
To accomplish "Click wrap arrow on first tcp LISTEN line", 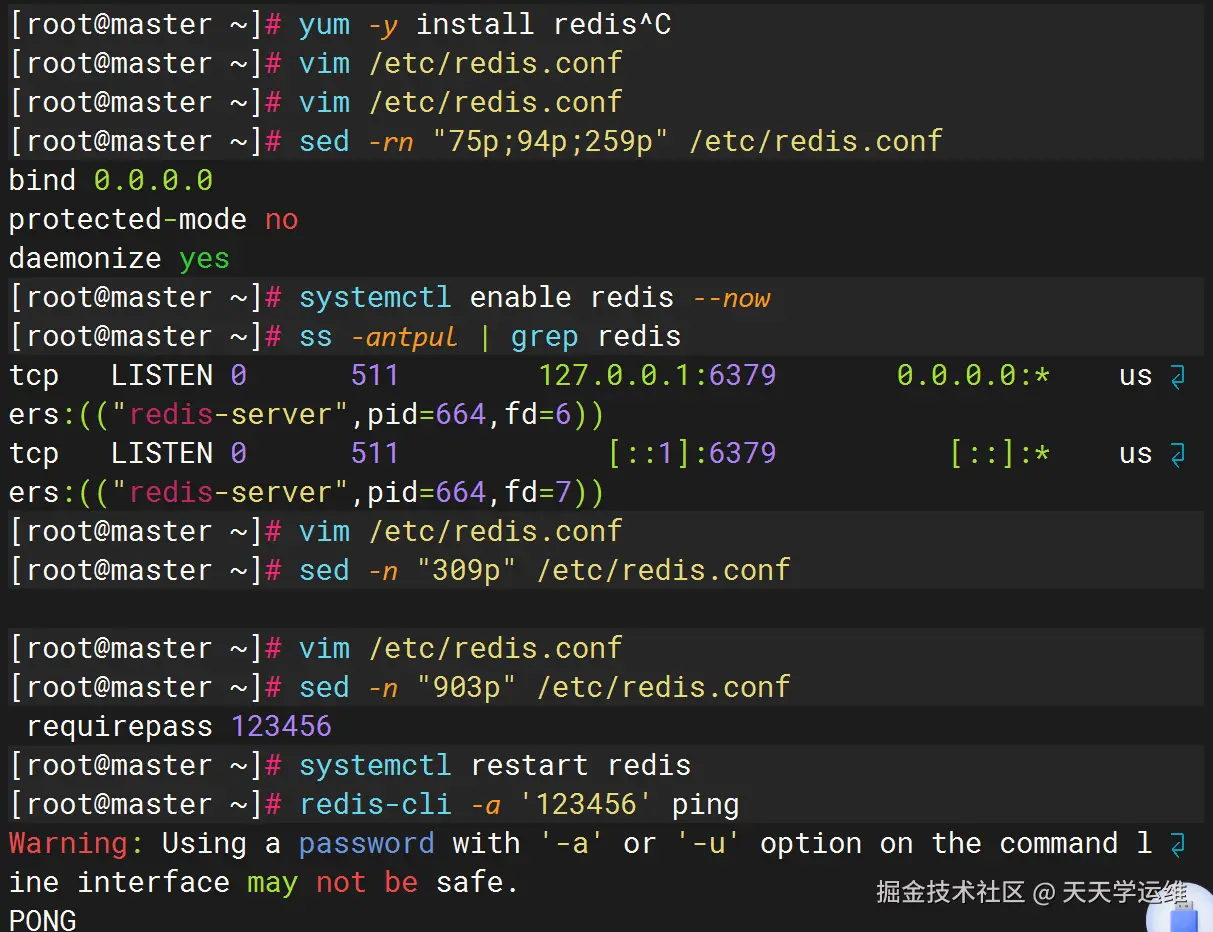I will [1177, 377].
